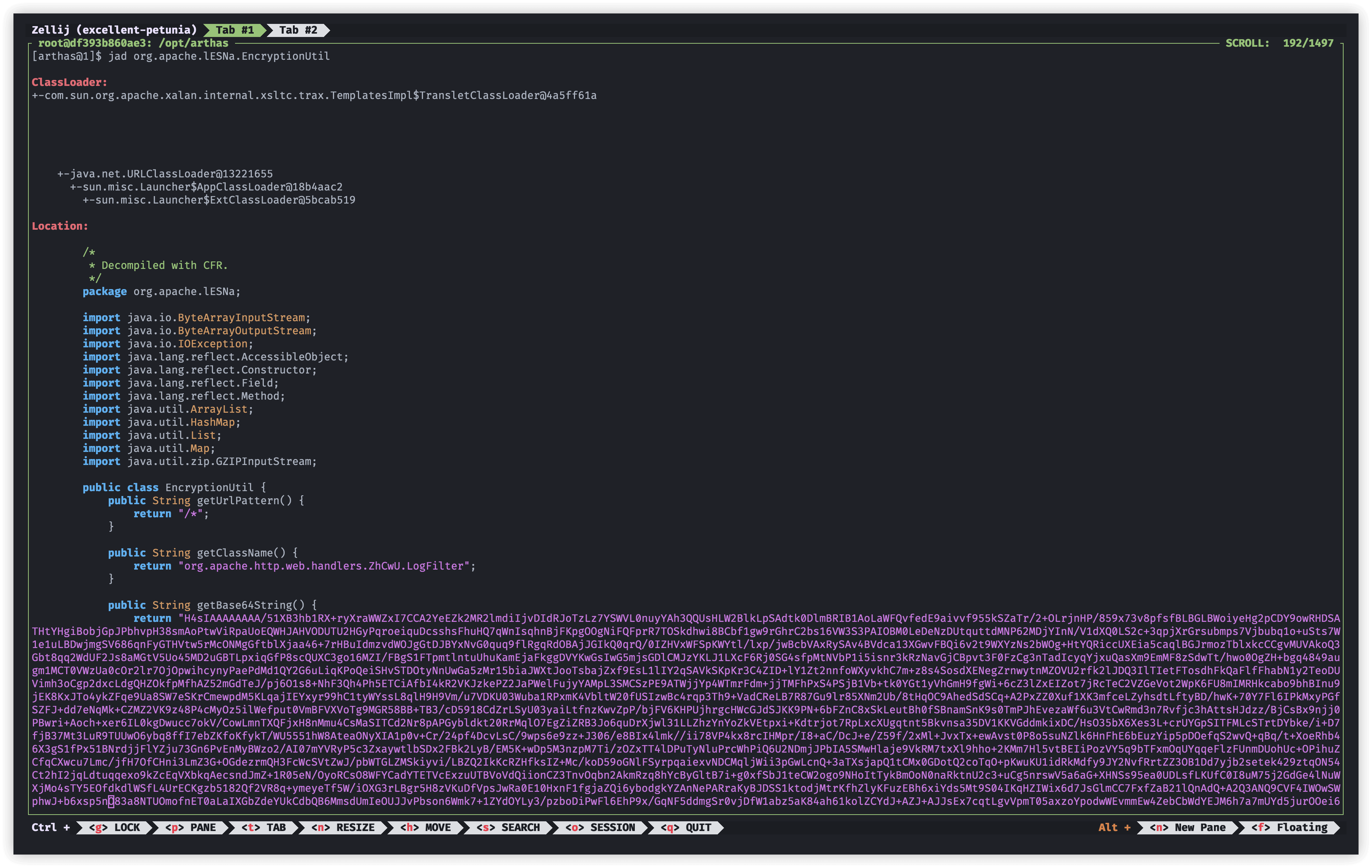This screenshot has height=868, width=1372.
Task: Click the QUIT status bar item
Action: point(685,827)
